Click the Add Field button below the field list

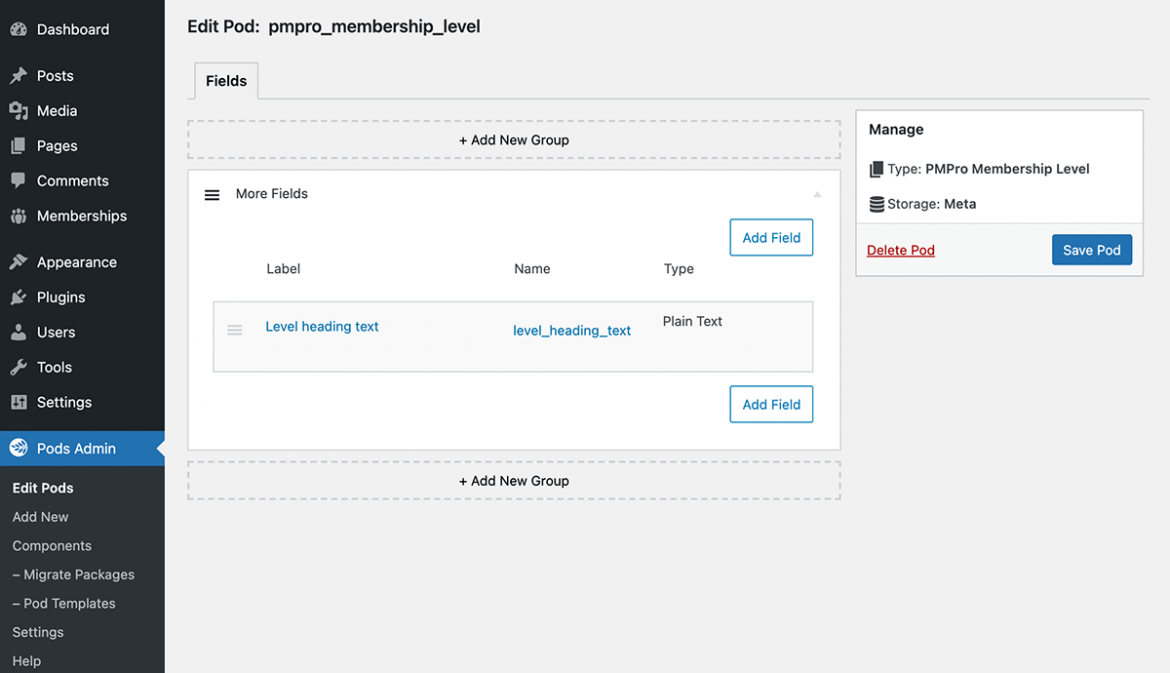(771, 404)
